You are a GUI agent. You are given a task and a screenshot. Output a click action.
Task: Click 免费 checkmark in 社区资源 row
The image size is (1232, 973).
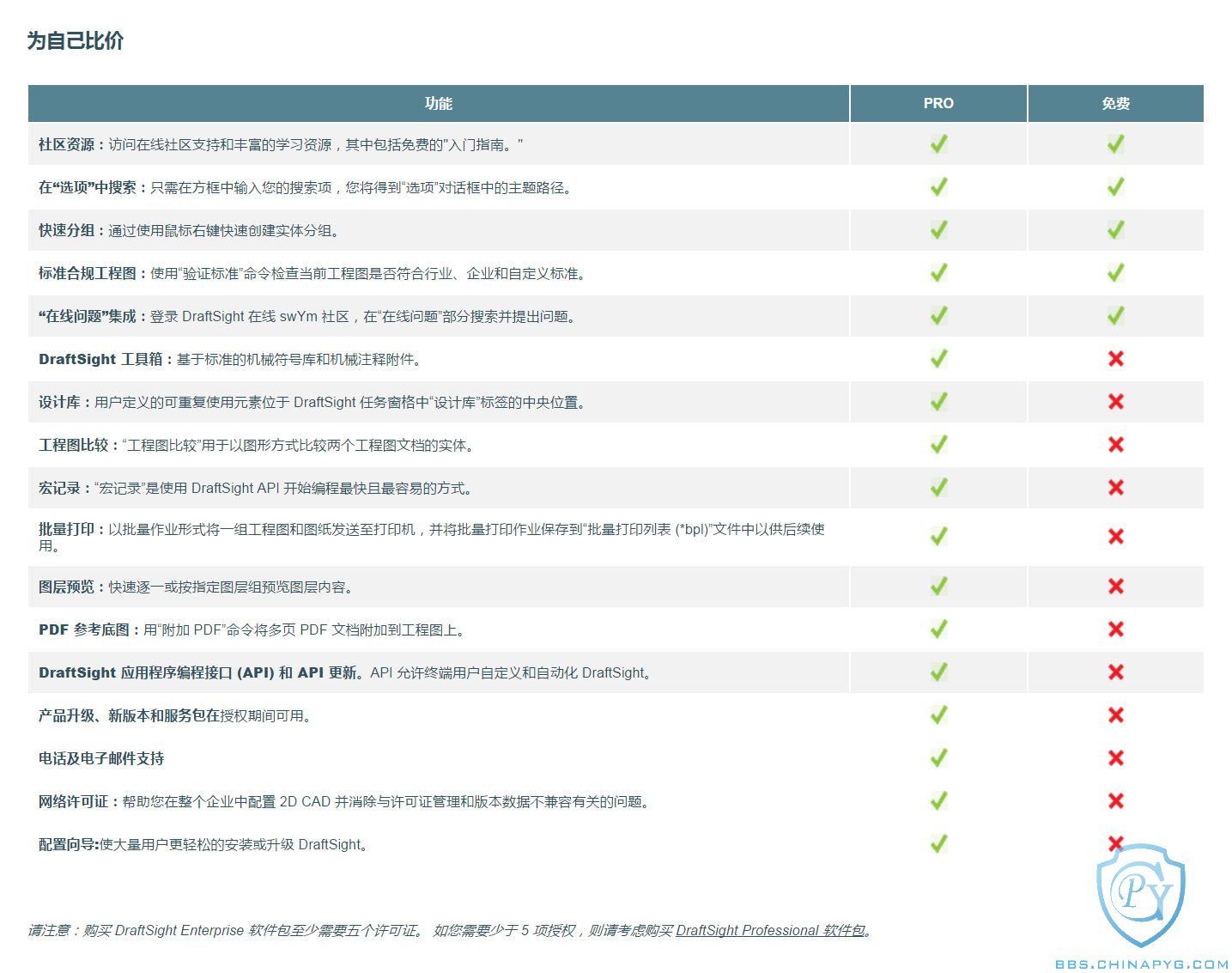[1115, 143]
